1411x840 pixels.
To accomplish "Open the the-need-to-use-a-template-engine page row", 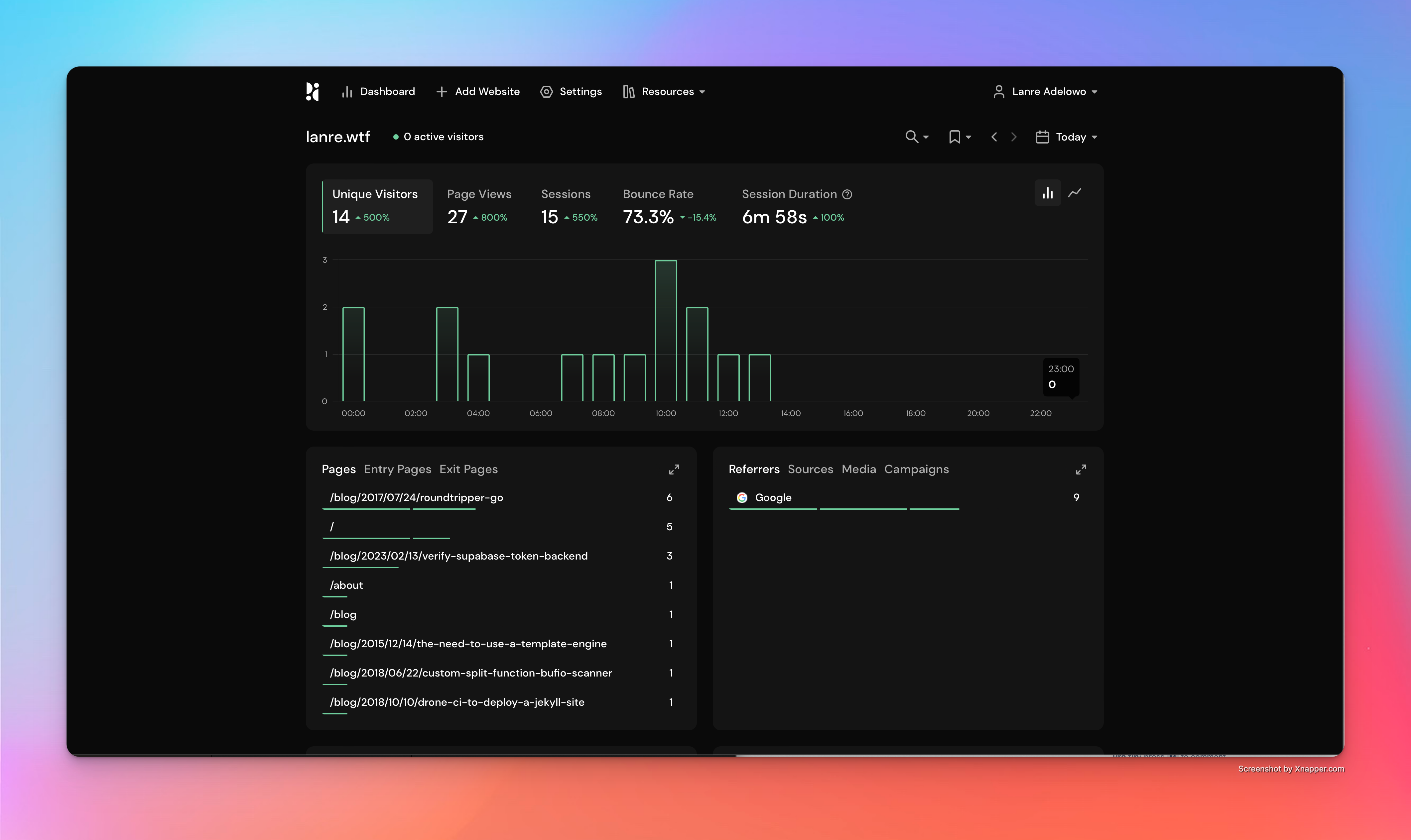I will (501, 644).
